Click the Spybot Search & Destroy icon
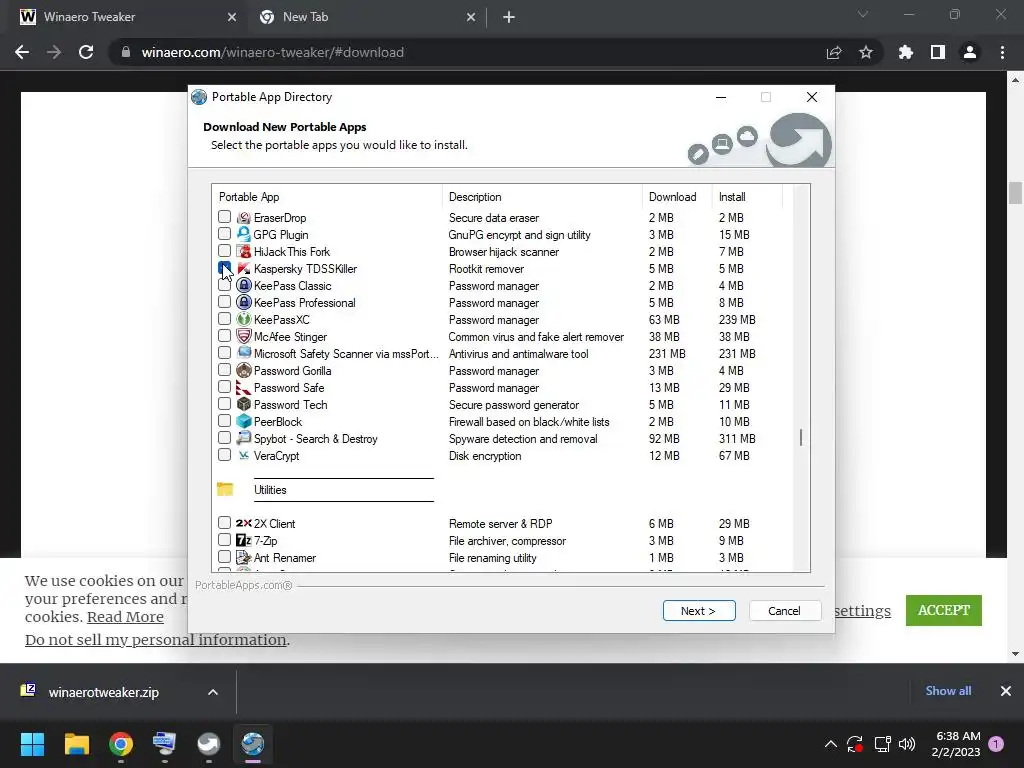This screenshot has height=768, width=1024. click(244, 438)
